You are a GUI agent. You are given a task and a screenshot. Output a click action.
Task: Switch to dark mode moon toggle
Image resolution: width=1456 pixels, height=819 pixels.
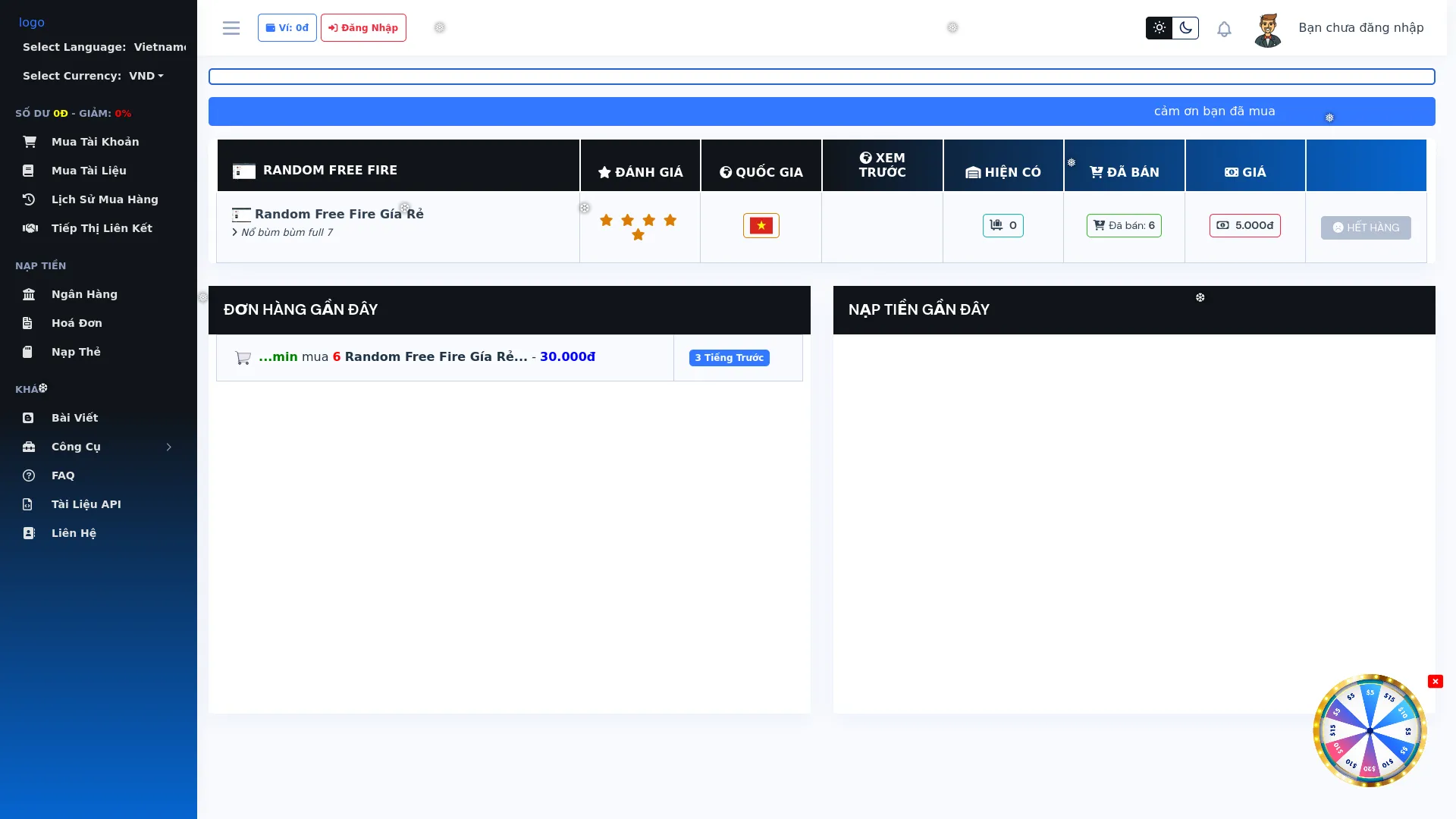(x=1185, y=28)
